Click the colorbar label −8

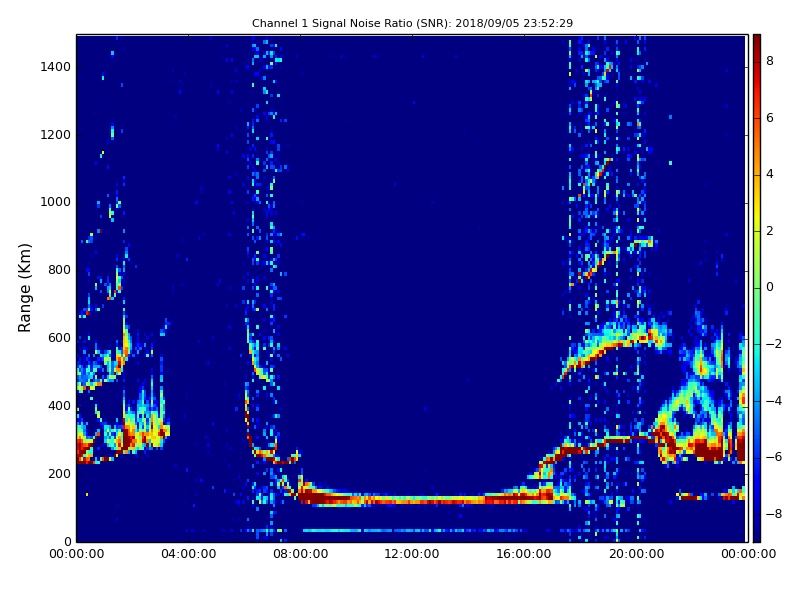(x=774, y=514)
